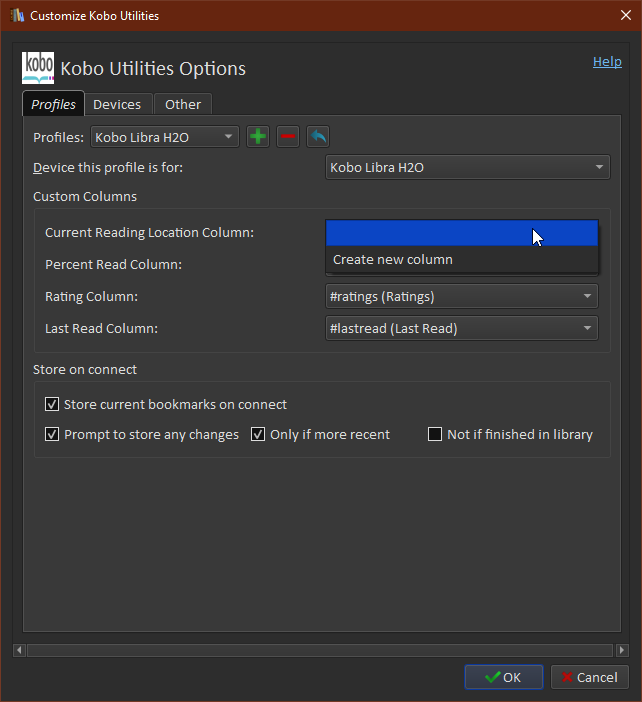Open the Help link
Viewport: 642px width, 702px height.
607,62
